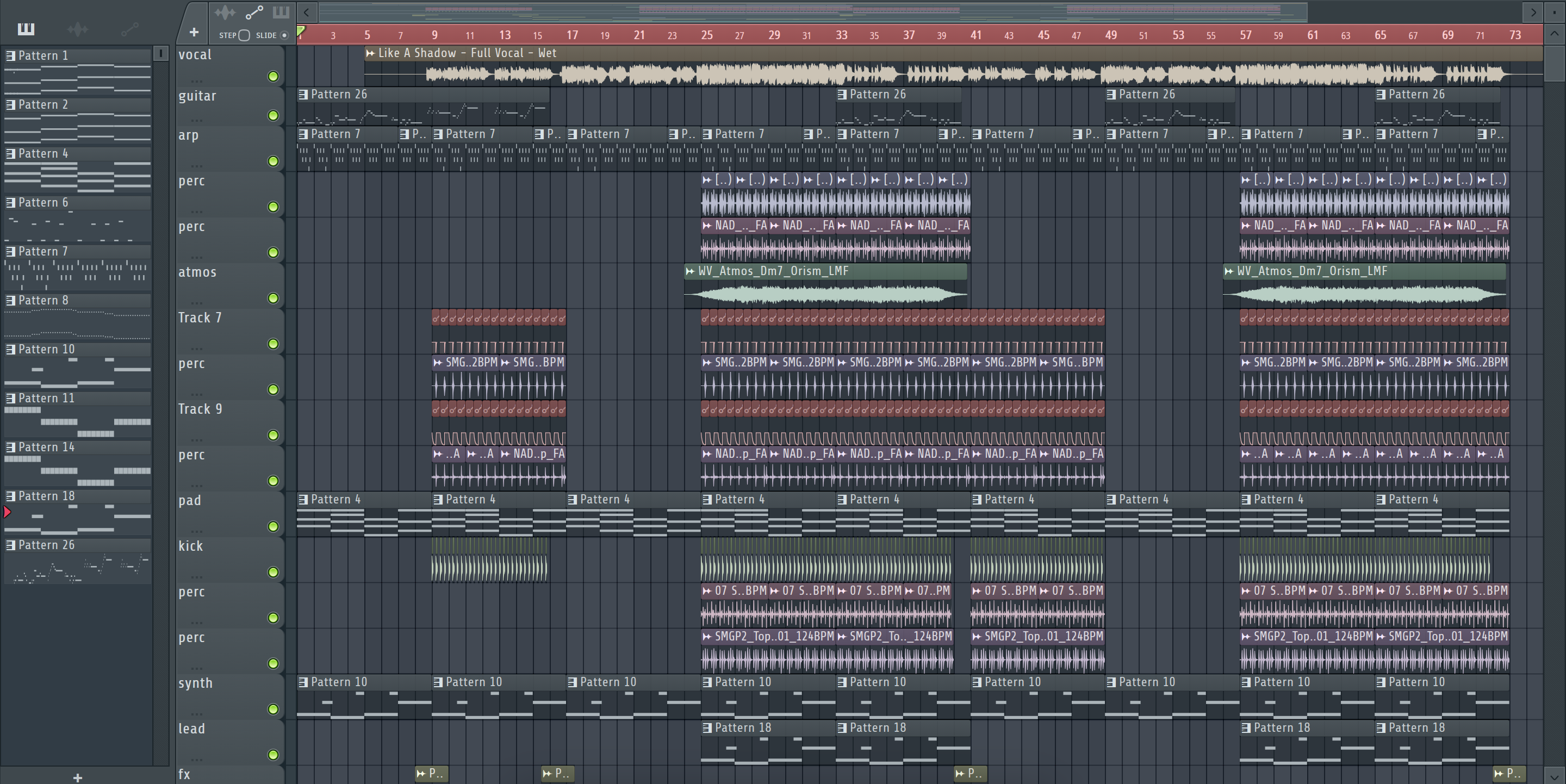Open menu of first Pattern 26 guitar clip
The width and height of the screenshot is (1566, 784).
pos(303,94)
